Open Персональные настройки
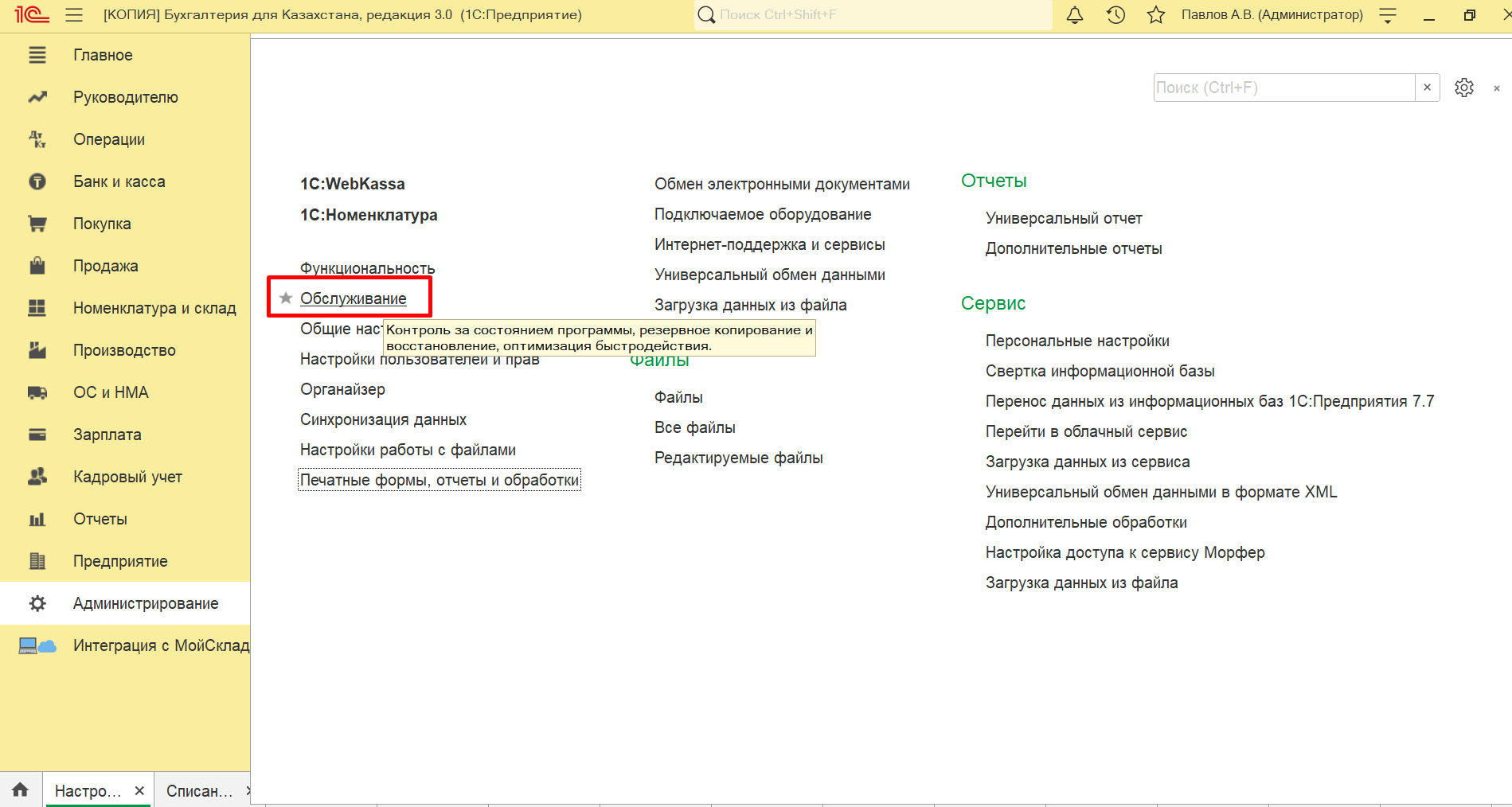Screen dimensions: 1512x807 (x=1077, y=341)
